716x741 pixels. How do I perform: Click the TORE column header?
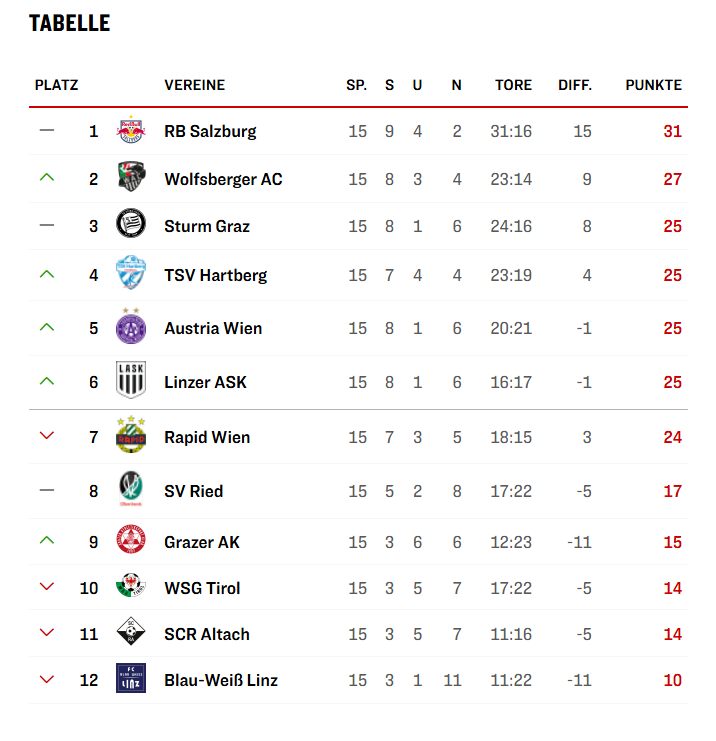tap(513, 85)
